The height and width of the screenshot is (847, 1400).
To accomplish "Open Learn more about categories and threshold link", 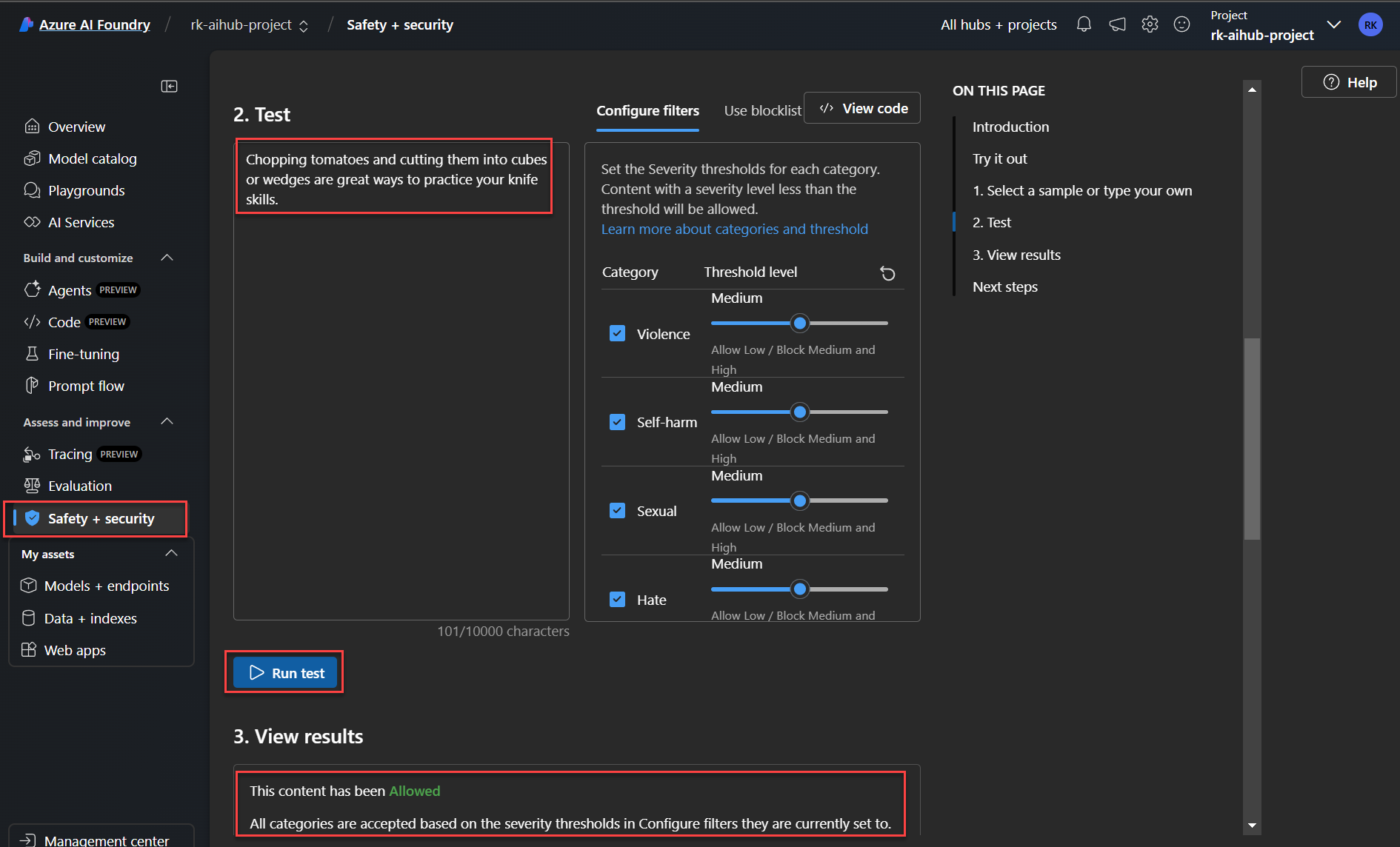I will (x=734, y=230).
